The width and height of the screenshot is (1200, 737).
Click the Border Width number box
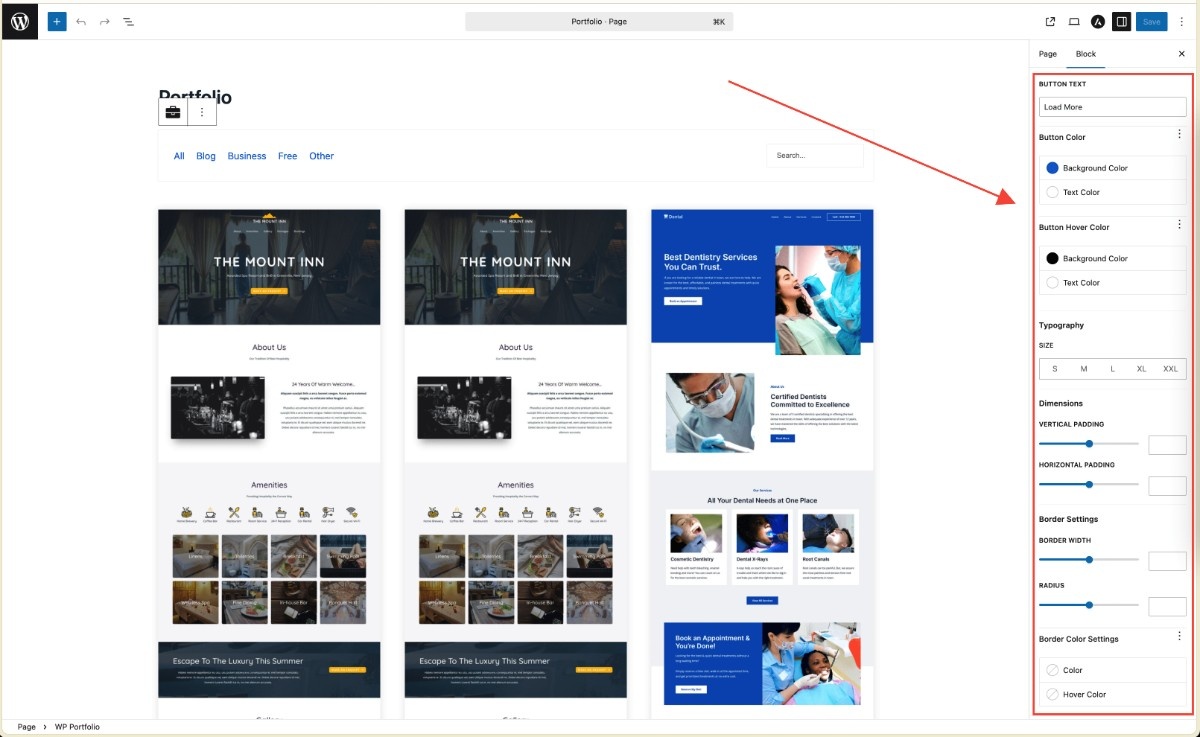pyautogui.click(x=1167, y=561)
